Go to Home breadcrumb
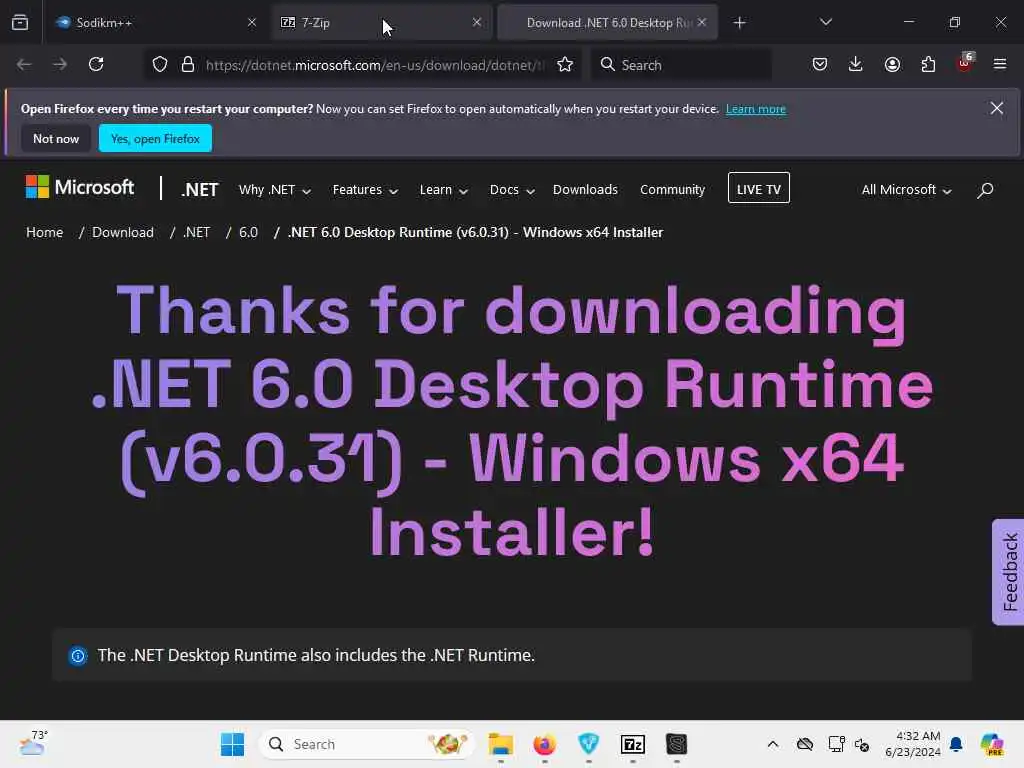The height and width of the screenshot is (768, 1024). click(44, 232)
